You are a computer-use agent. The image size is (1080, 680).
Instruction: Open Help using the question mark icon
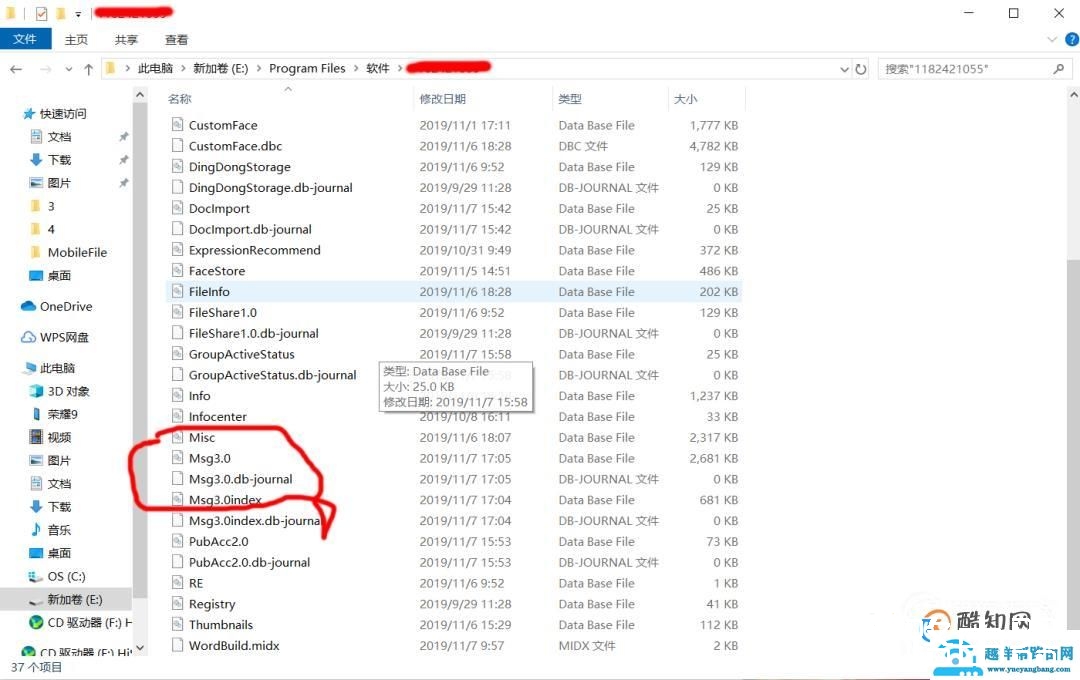pos(1067,39)
